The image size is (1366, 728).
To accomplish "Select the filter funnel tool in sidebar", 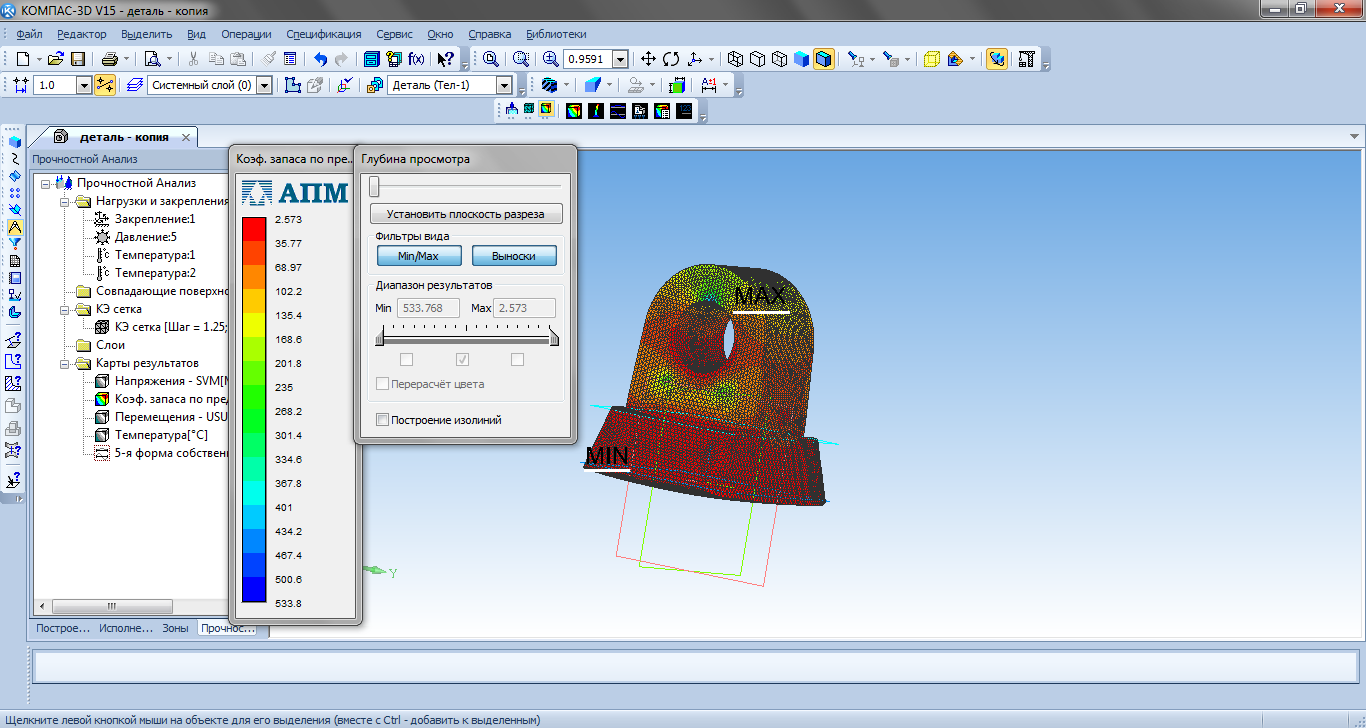I will coord(15,243).
